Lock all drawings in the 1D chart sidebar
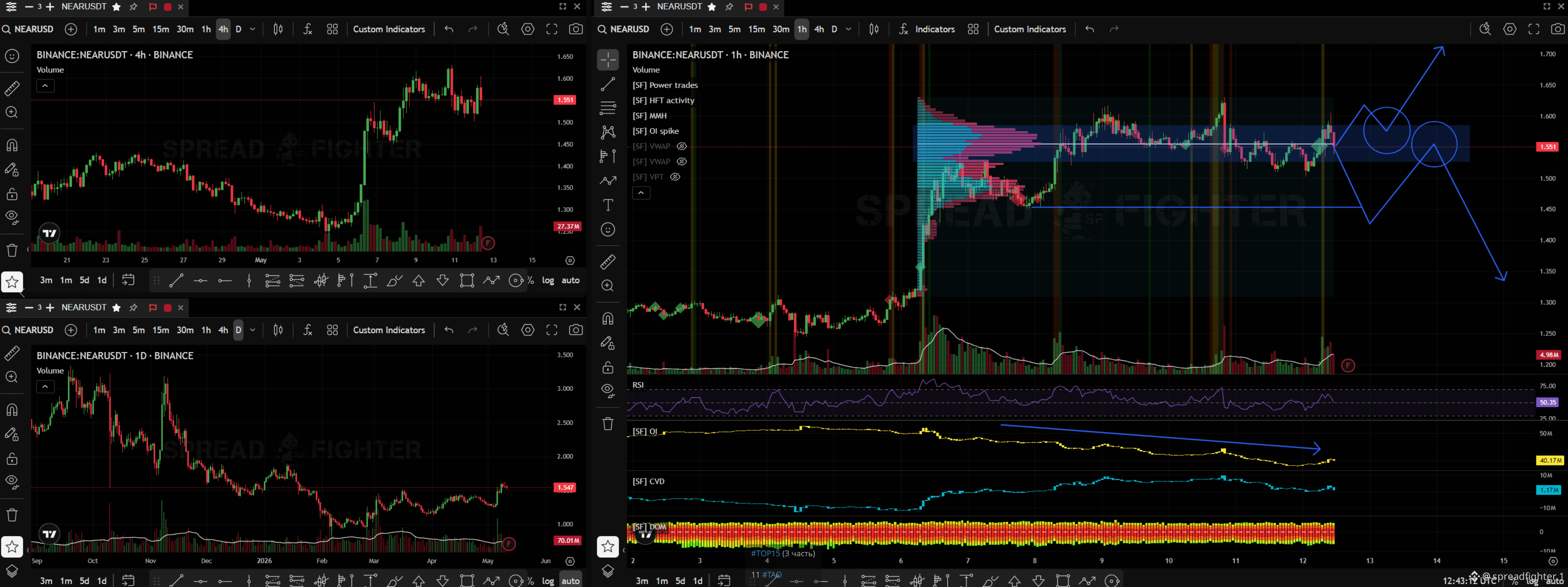The width and height of the screenshot is (1568, 587). click(11, 459)
